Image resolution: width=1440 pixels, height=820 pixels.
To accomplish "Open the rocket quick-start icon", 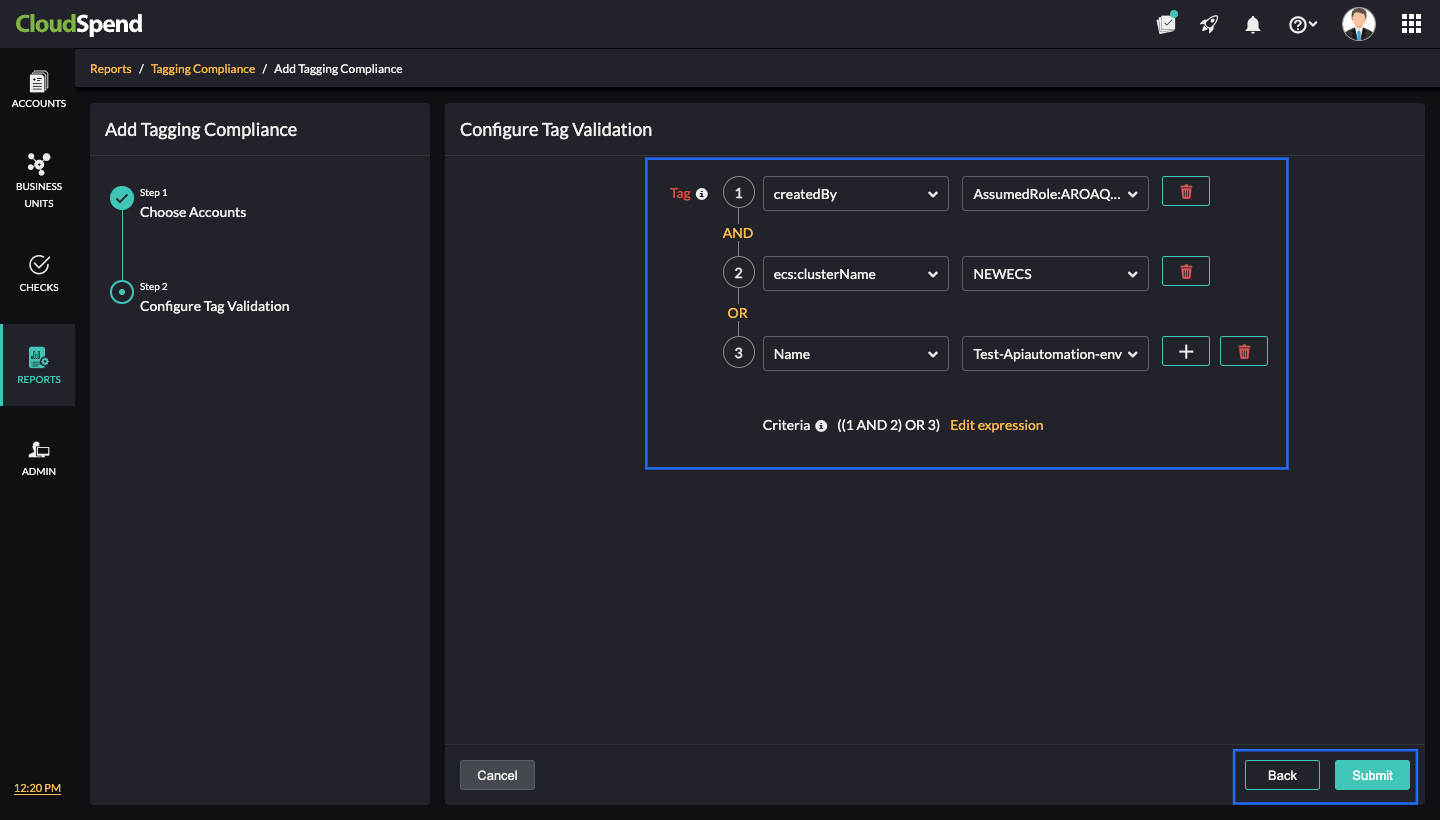I will [x=1209, y=25].
